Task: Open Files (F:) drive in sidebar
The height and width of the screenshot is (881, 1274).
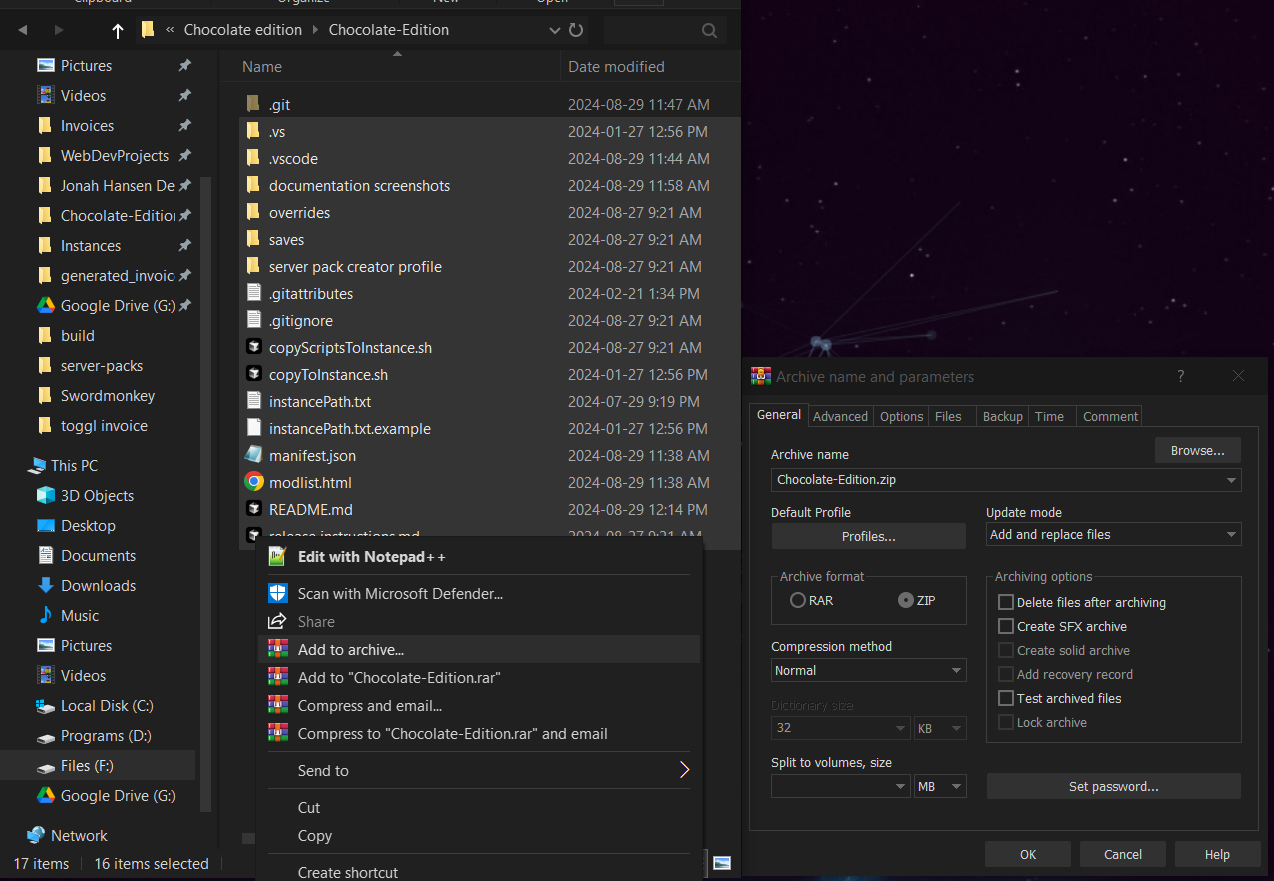Action: point(98,765)
